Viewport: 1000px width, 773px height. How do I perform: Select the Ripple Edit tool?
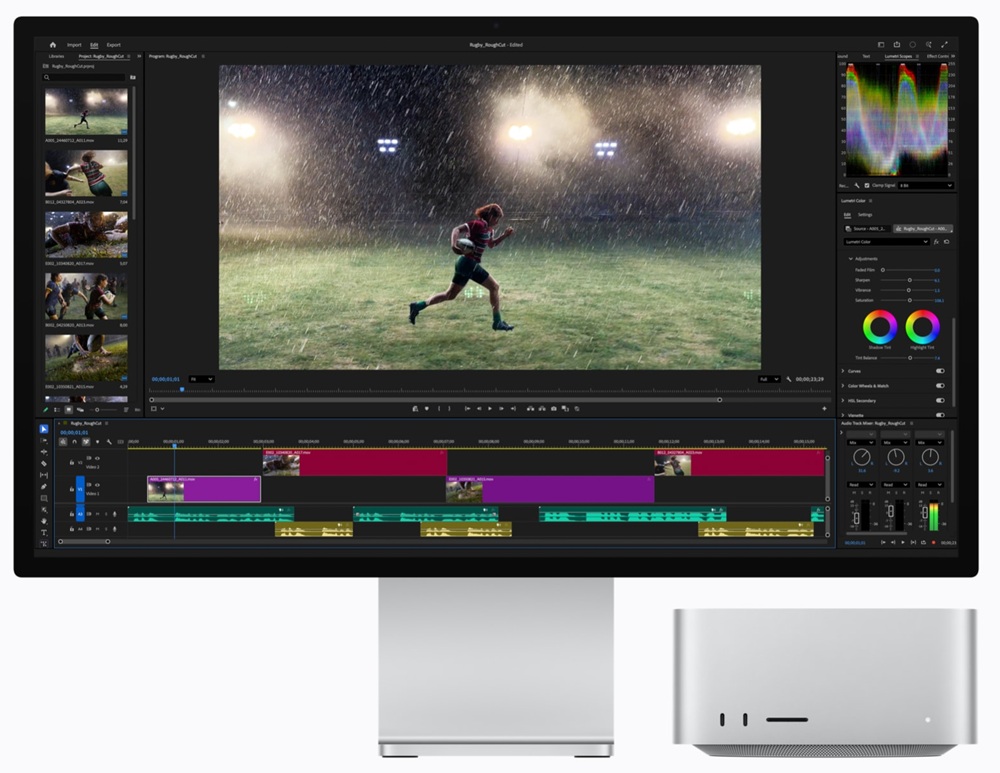pyautogui.click(x=44, y=452)
